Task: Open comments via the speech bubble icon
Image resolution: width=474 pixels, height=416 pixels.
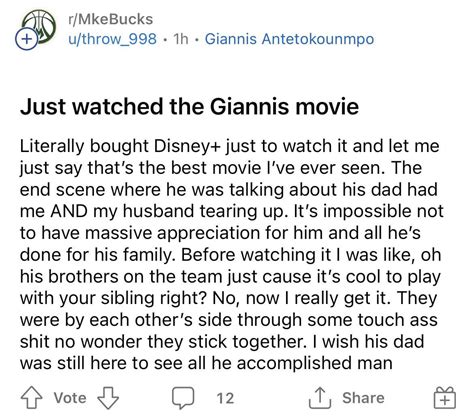Action: [x=183, y=398]
